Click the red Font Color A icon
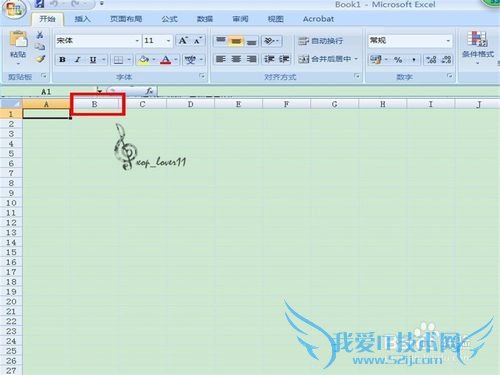 tap(166, 60)
